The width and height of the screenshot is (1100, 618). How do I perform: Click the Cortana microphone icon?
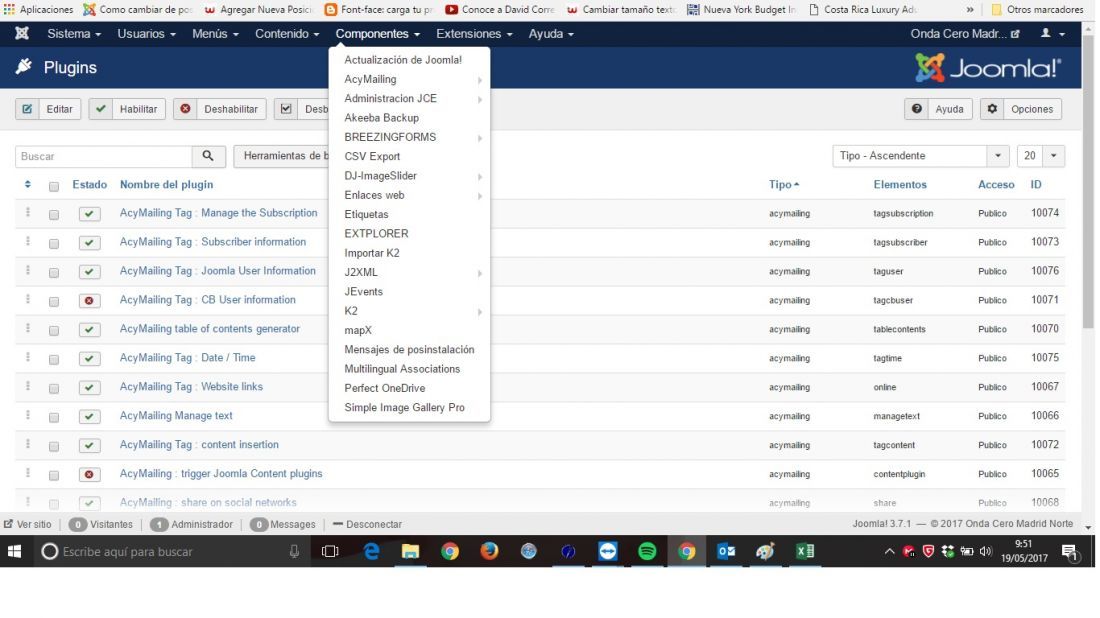[x=295, y=552]
